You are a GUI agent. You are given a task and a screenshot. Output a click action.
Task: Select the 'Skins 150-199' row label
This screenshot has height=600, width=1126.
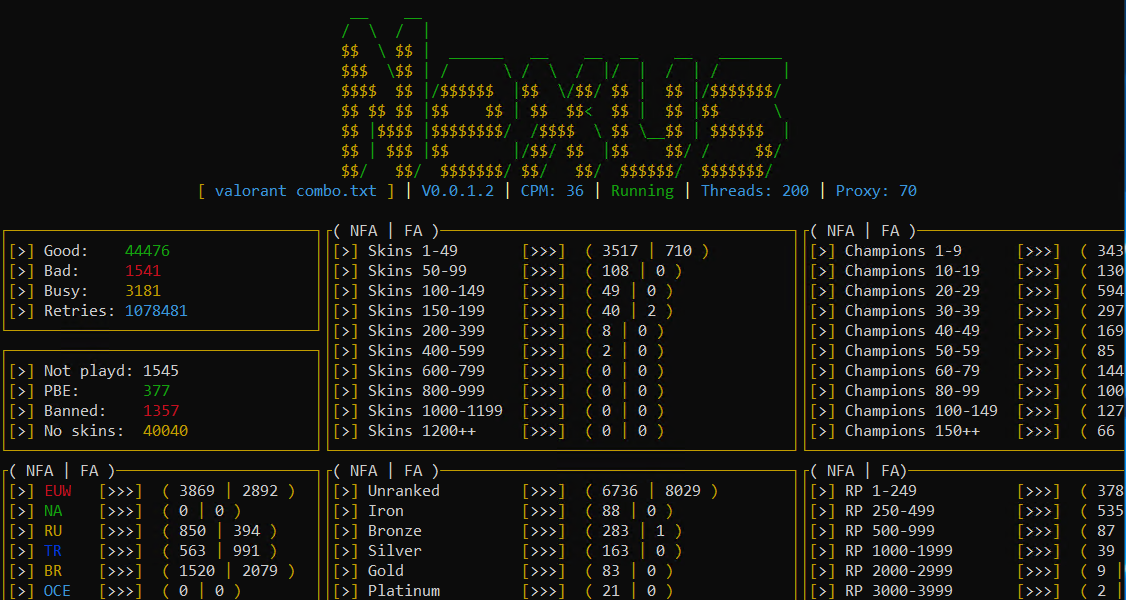pos(427,311)
